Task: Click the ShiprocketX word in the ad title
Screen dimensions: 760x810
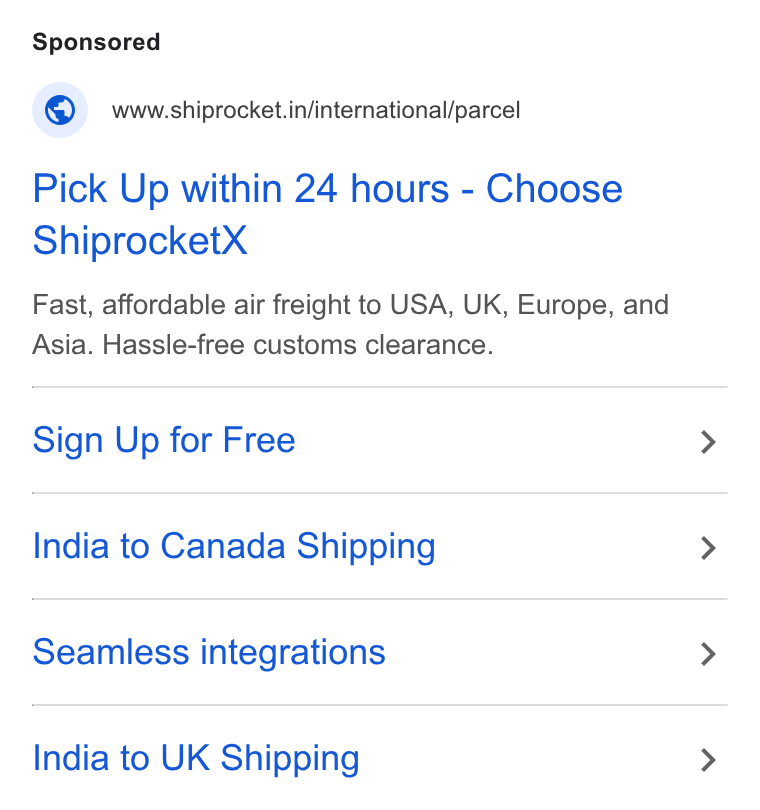Action: [140, 240]
